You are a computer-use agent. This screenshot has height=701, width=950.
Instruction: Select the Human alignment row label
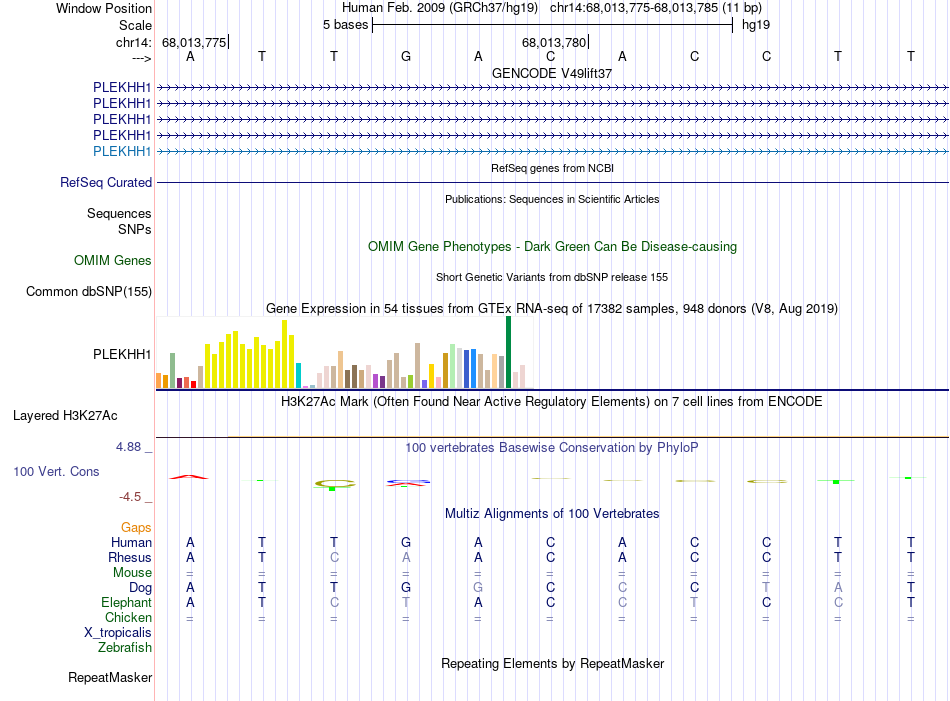pyautogui.click(x=131, y=542)
